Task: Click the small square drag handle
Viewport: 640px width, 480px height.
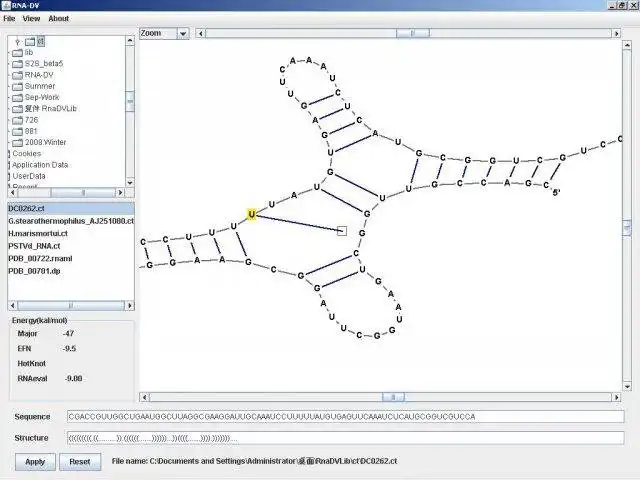Action: [342, 231]
